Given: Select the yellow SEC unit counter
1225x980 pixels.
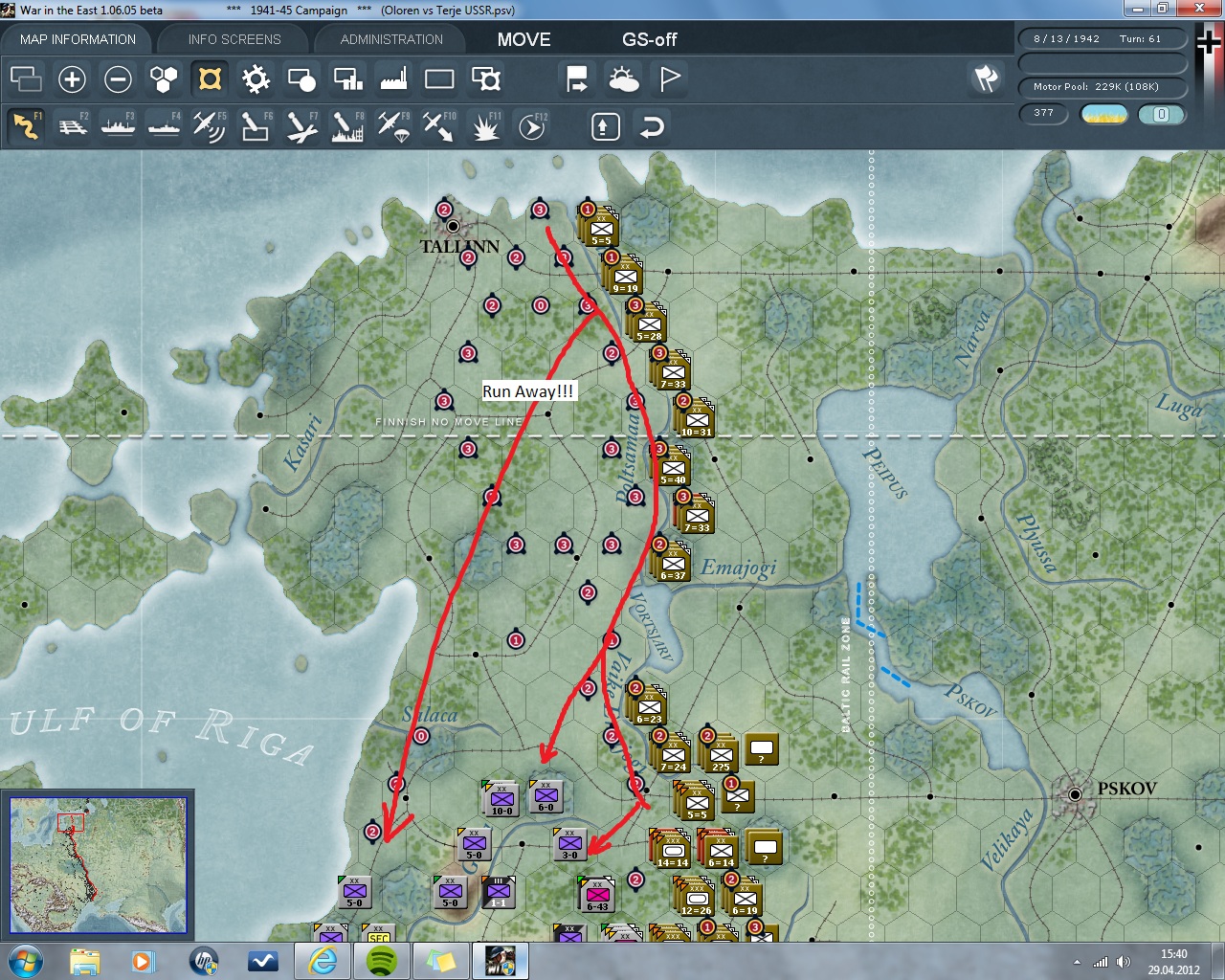Looking at the screenshot, I should tap(379, 933).
